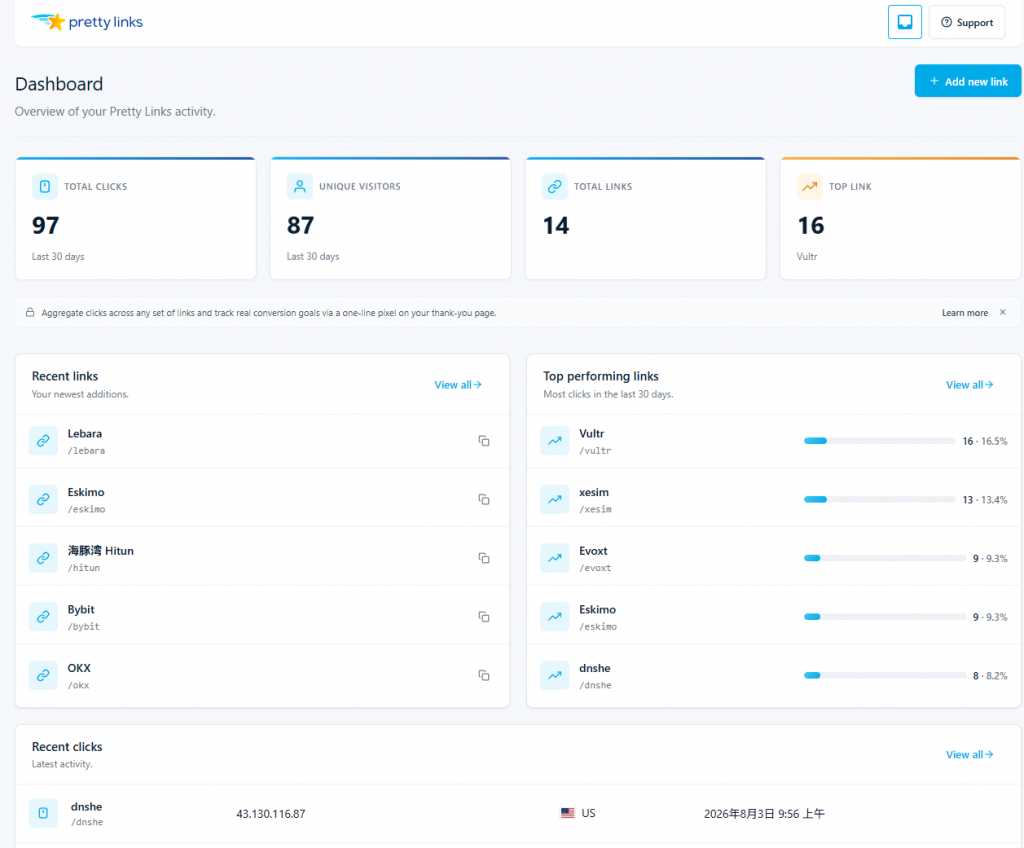Image resolution: width=1024 pixels, height=848 pixels.
Task: Copy the OKX link
Action: (484, 676)
